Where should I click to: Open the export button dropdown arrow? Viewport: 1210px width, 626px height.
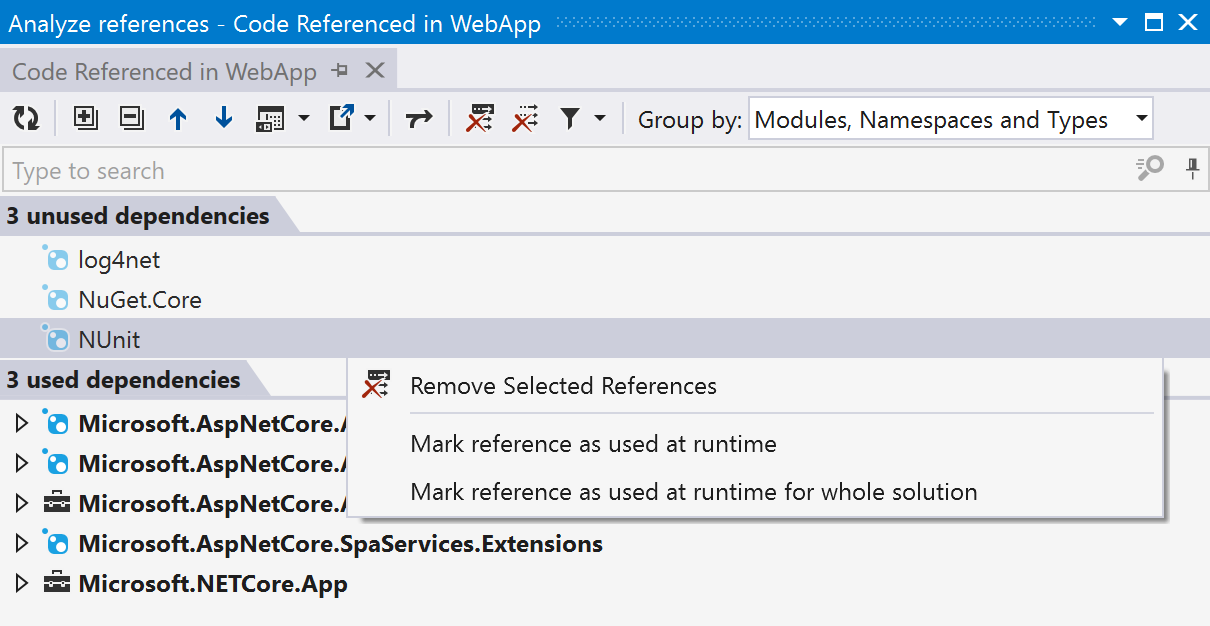click(x=370, y=119)
